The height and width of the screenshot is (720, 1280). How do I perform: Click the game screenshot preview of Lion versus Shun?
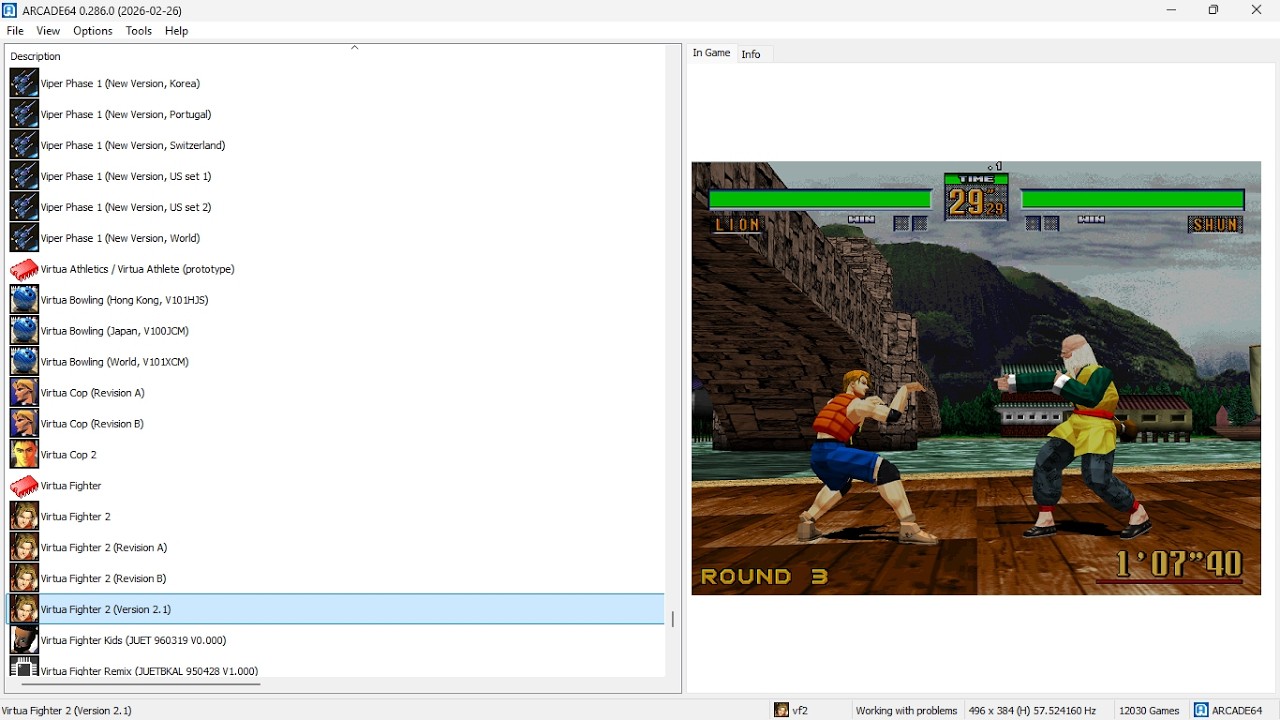[x=976, y=378]
